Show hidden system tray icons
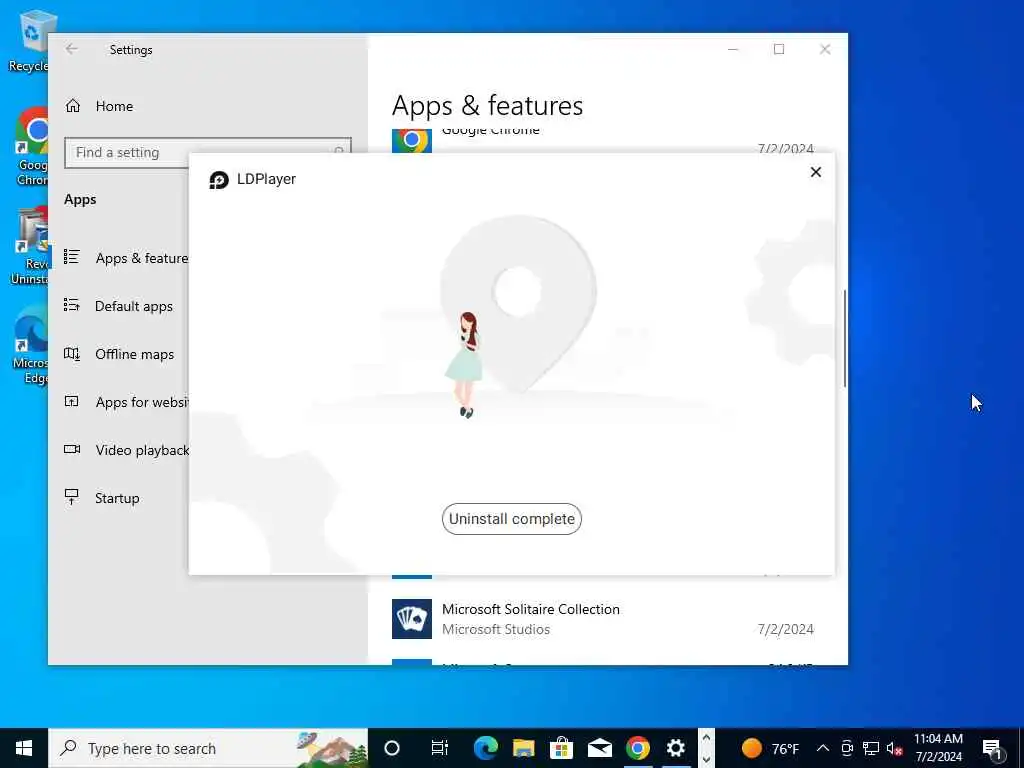The width and height of the screenshot is (1024, 768). pos(823,748)
